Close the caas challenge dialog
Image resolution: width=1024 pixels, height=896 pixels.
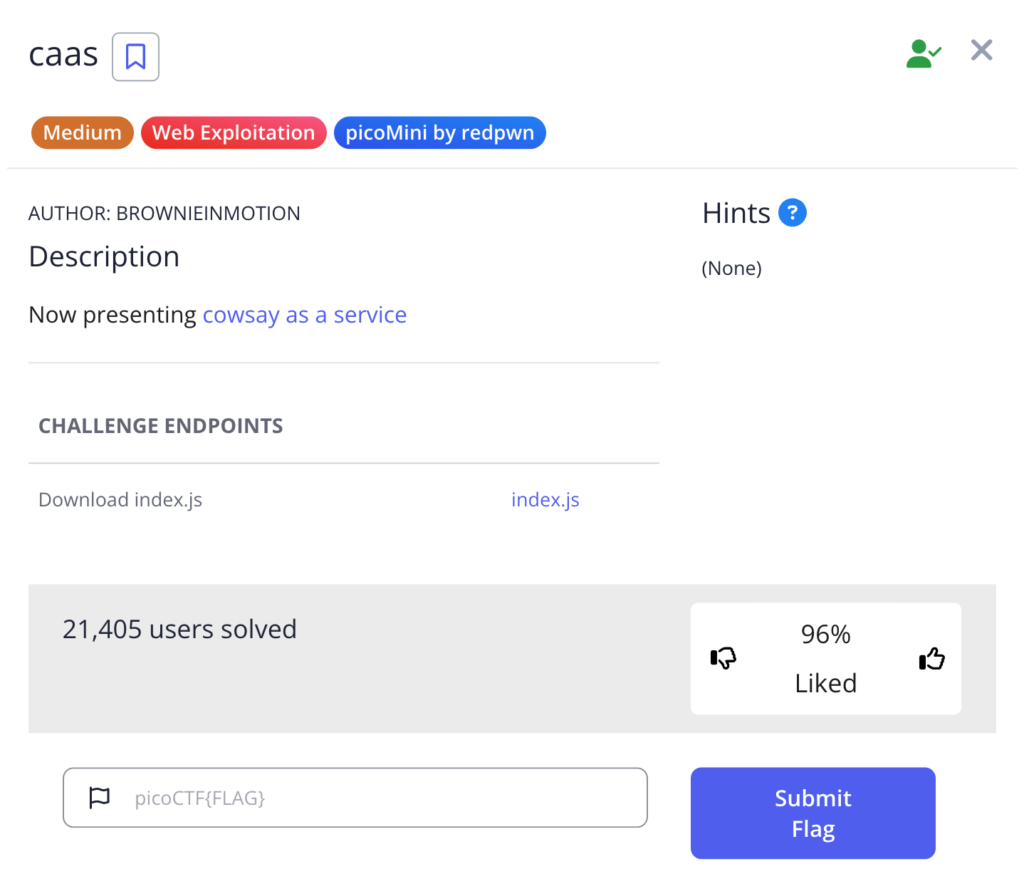(981, 51)
